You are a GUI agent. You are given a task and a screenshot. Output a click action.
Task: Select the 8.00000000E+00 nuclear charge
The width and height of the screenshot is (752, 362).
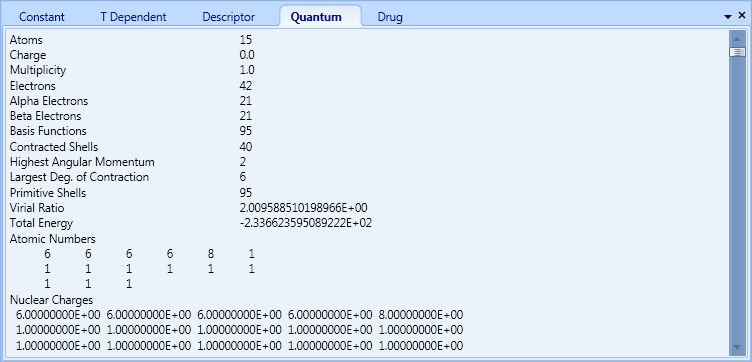point(421,315)
